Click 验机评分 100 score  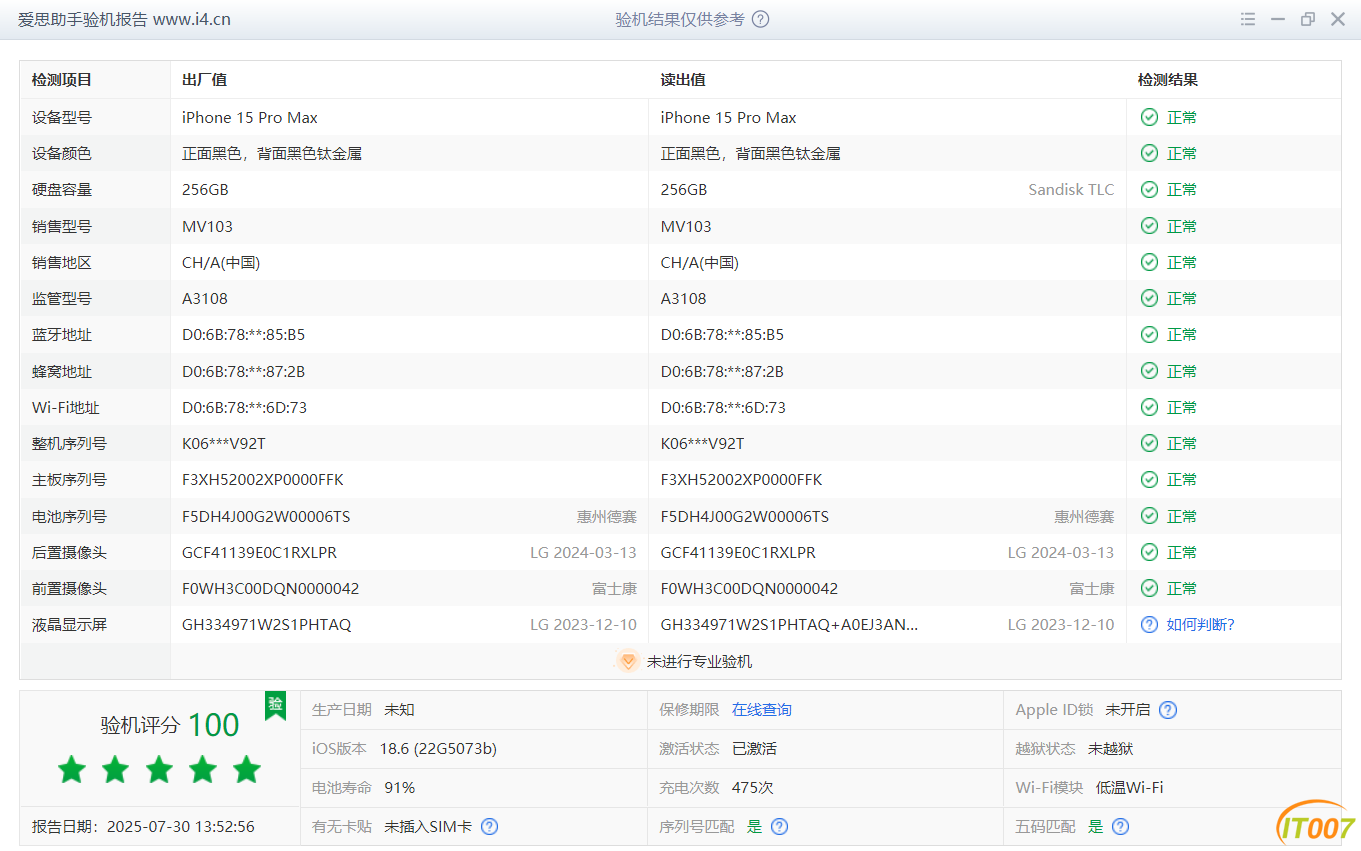click(170, 725)
